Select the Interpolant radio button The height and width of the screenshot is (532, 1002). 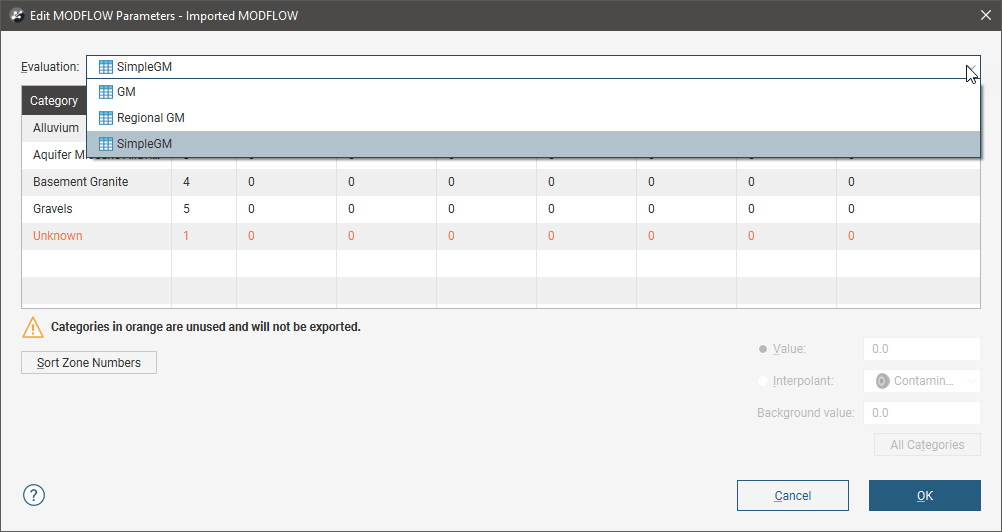[764, 381]
